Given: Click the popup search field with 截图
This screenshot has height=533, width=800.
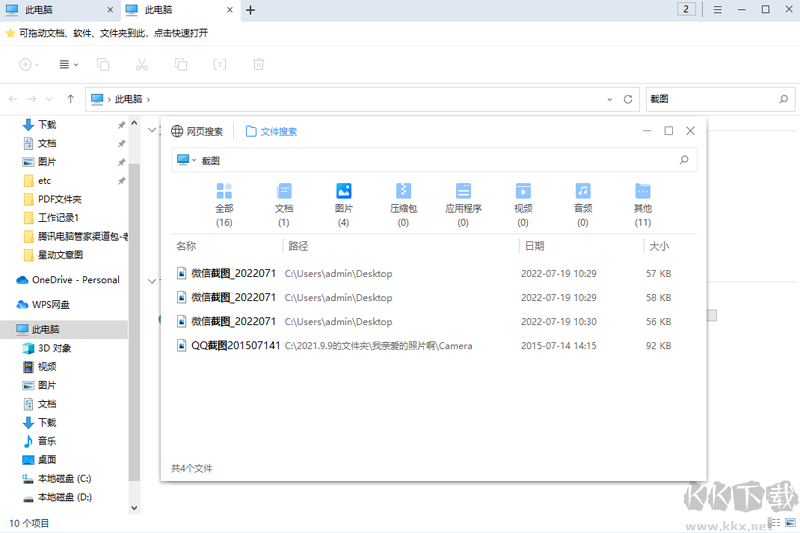Looking at the screenshot, I should [x=434, y=160].
